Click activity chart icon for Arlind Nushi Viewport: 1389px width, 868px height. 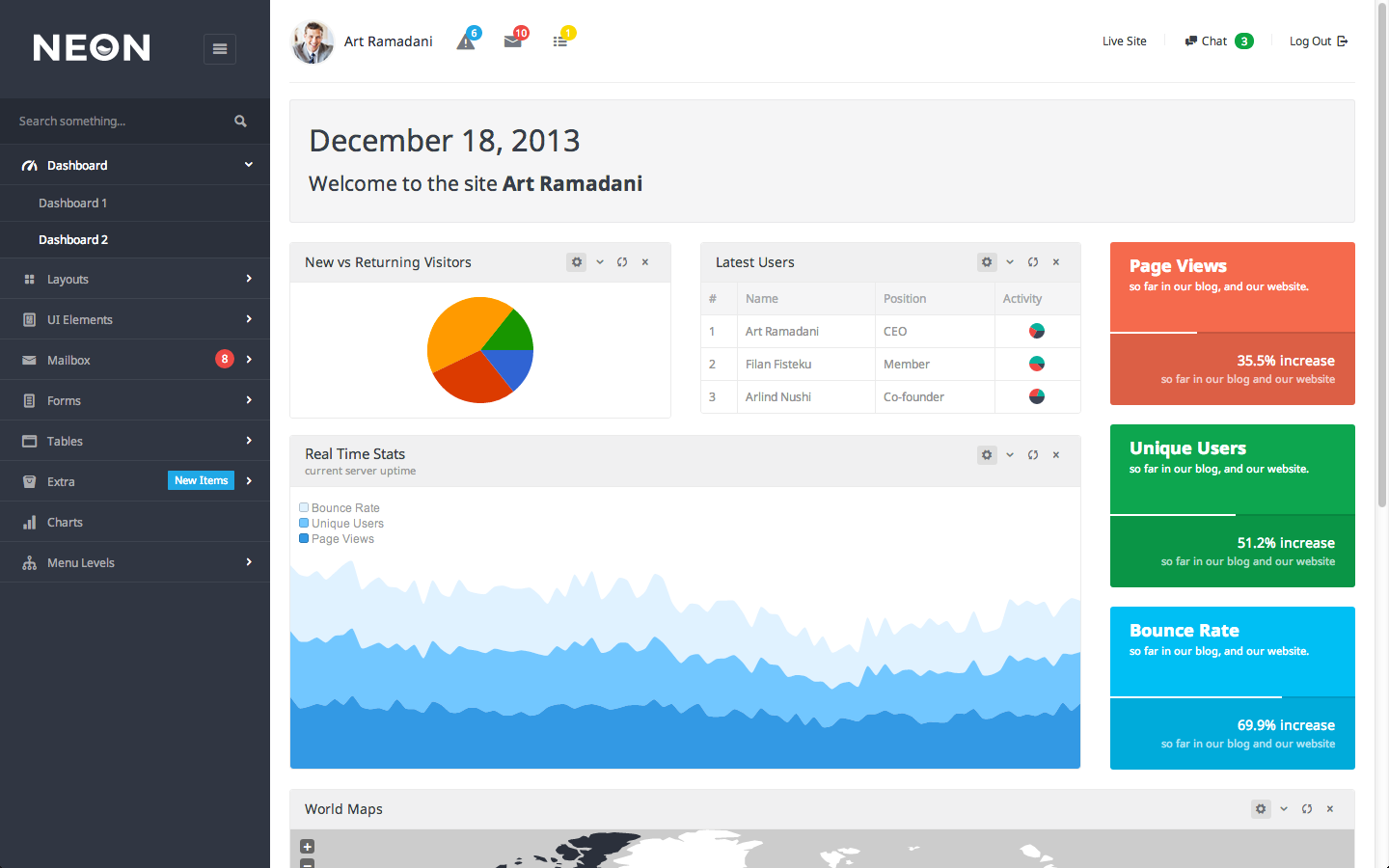point(1037,396)
